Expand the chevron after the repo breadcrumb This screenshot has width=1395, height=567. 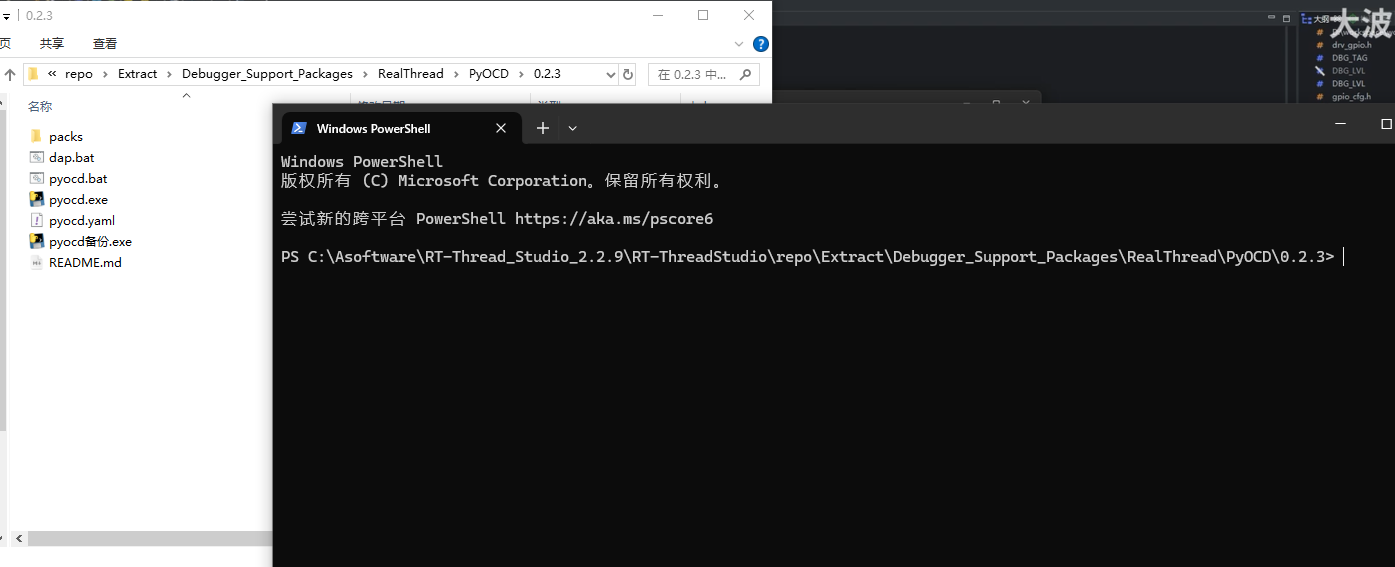[105, 74]
